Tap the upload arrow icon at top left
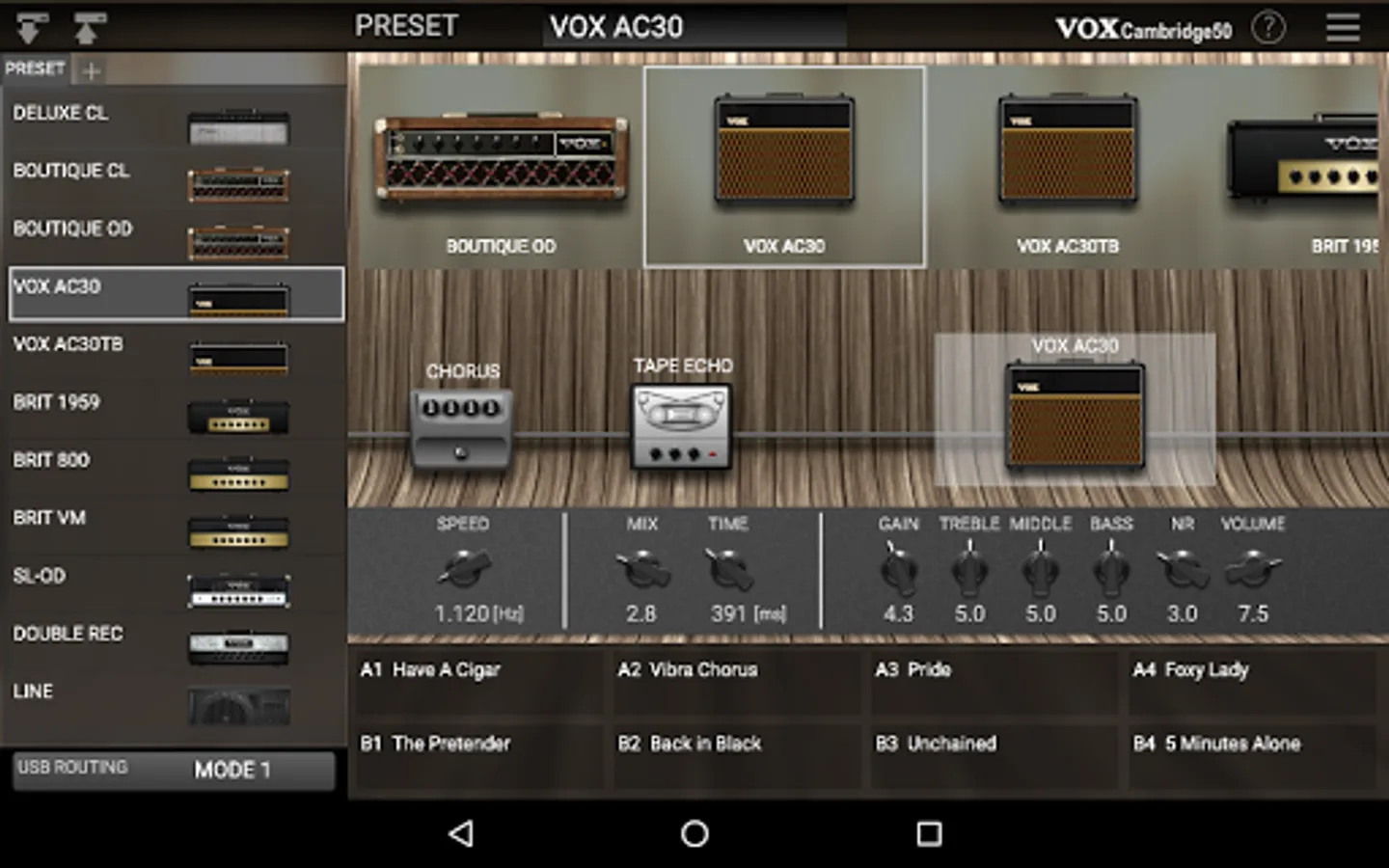Screen dimensions: 1389x868 point(88,28)
